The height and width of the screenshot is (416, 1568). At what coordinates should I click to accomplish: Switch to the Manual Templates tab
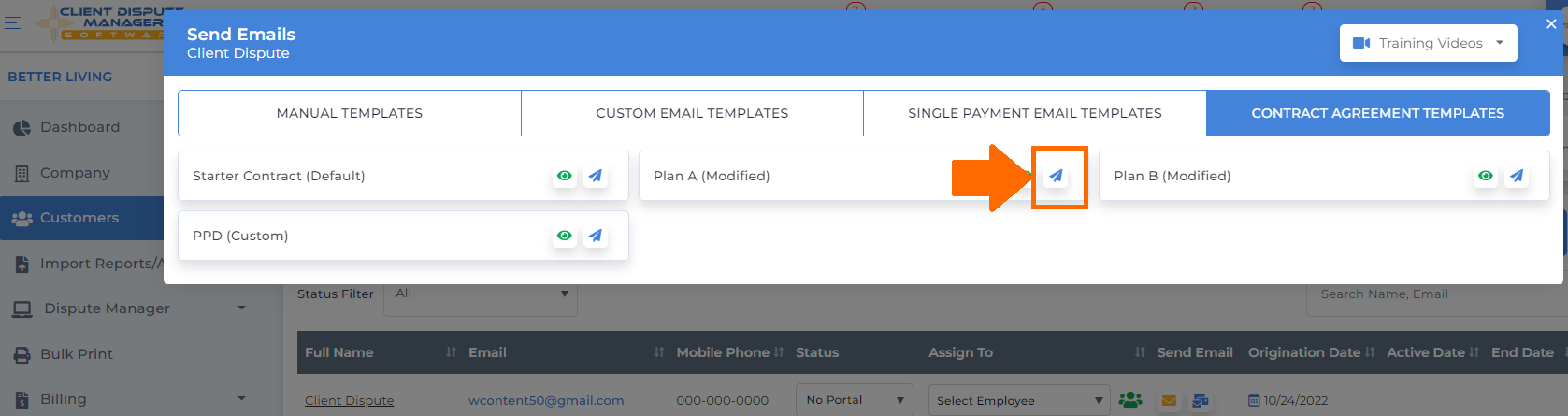click(350, 113)
